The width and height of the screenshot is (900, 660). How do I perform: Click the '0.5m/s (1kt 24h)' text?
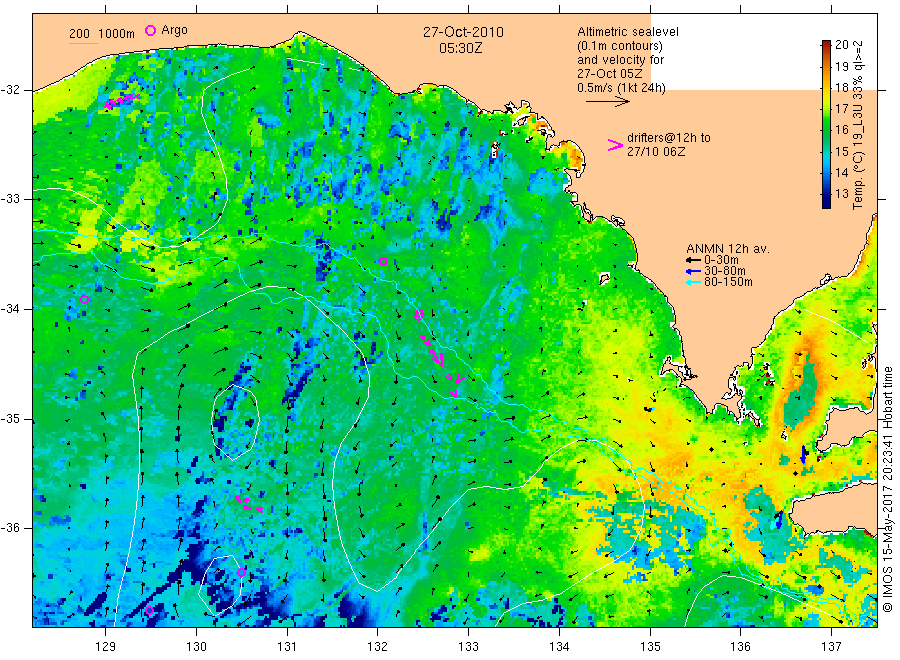pos(622,88)
